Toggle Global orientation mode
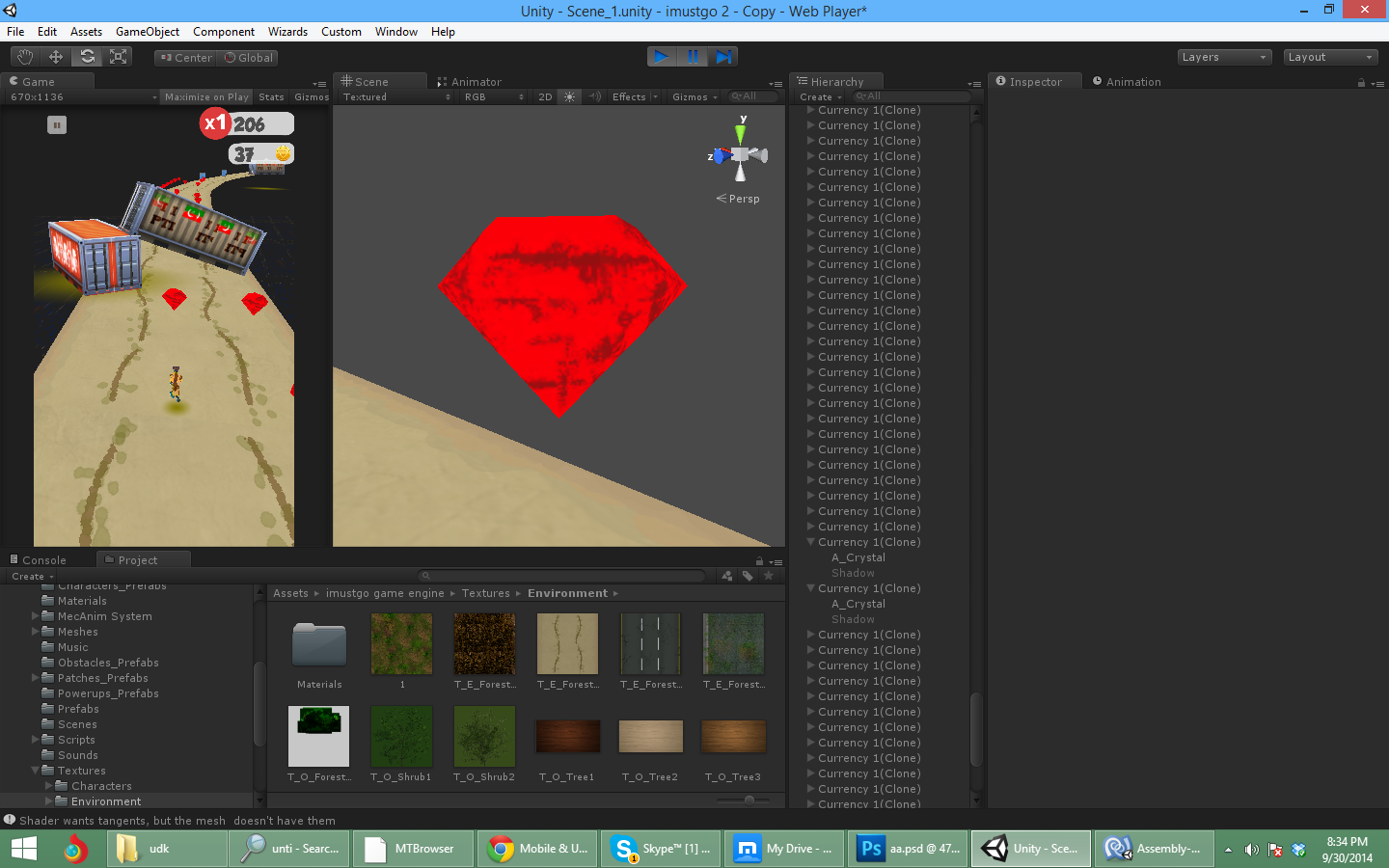Viewport: 1389px width, 868px height. [249, 58]
